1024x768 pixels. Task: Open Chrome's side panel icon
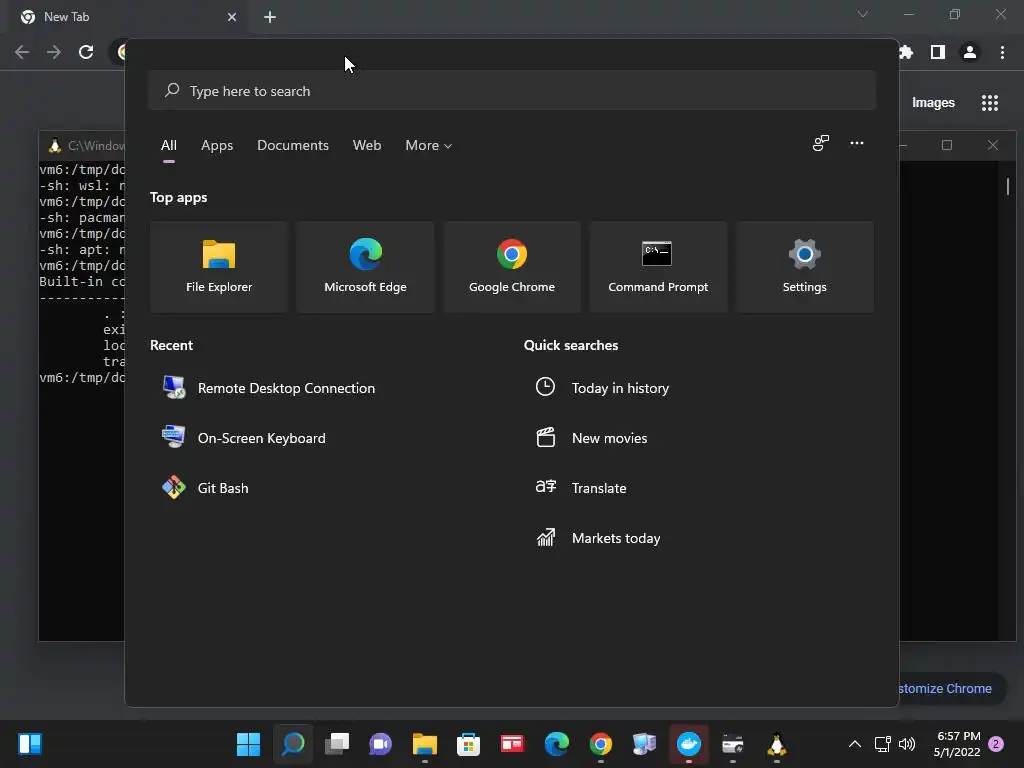(938, 52)
